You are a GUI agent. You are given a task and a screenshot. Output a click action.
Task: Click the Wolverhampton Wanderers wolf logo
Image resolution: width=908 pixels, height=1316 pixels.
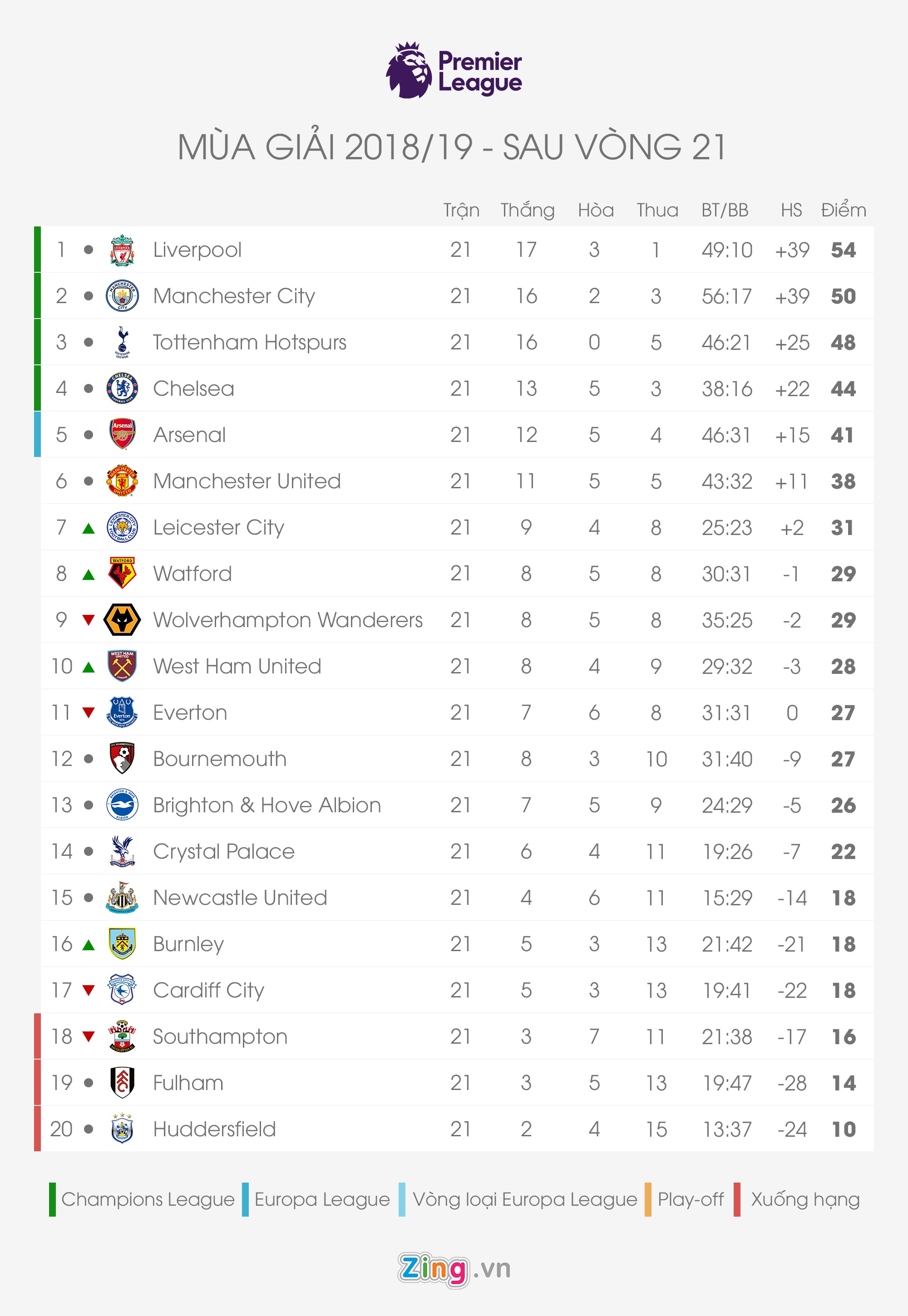tap(122, 620)
